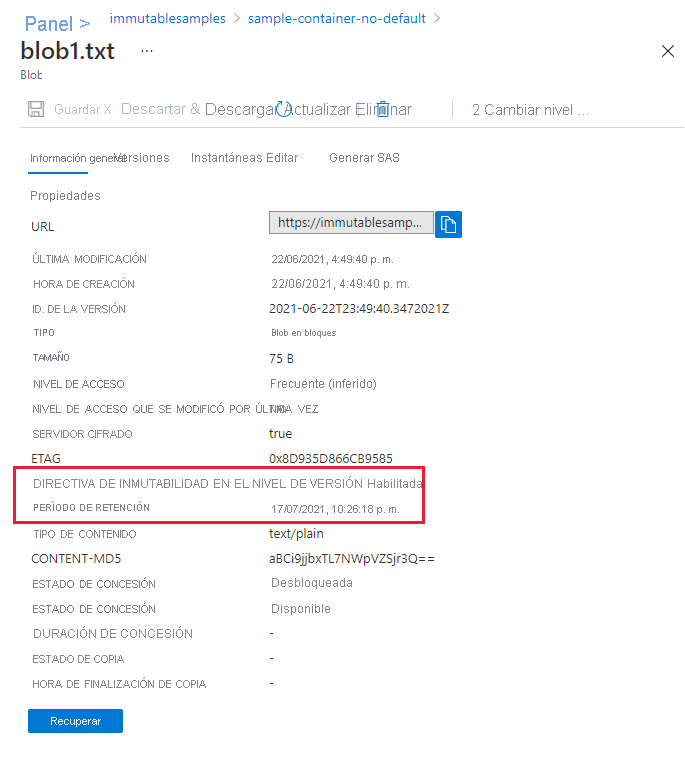Open the Editar tab
The width and height of the screenshot is (685, 757).
point(282,158)
